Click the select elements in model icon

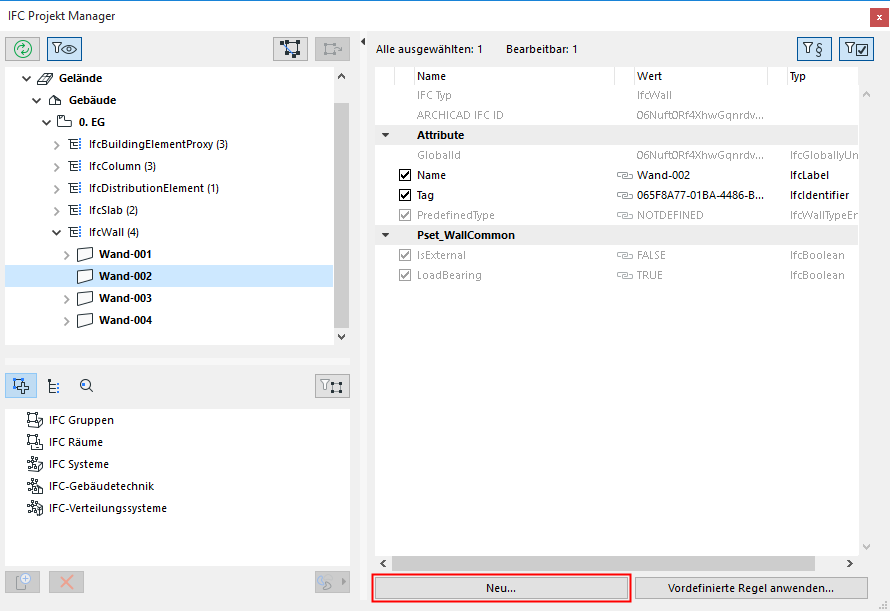tap(290, 49)
